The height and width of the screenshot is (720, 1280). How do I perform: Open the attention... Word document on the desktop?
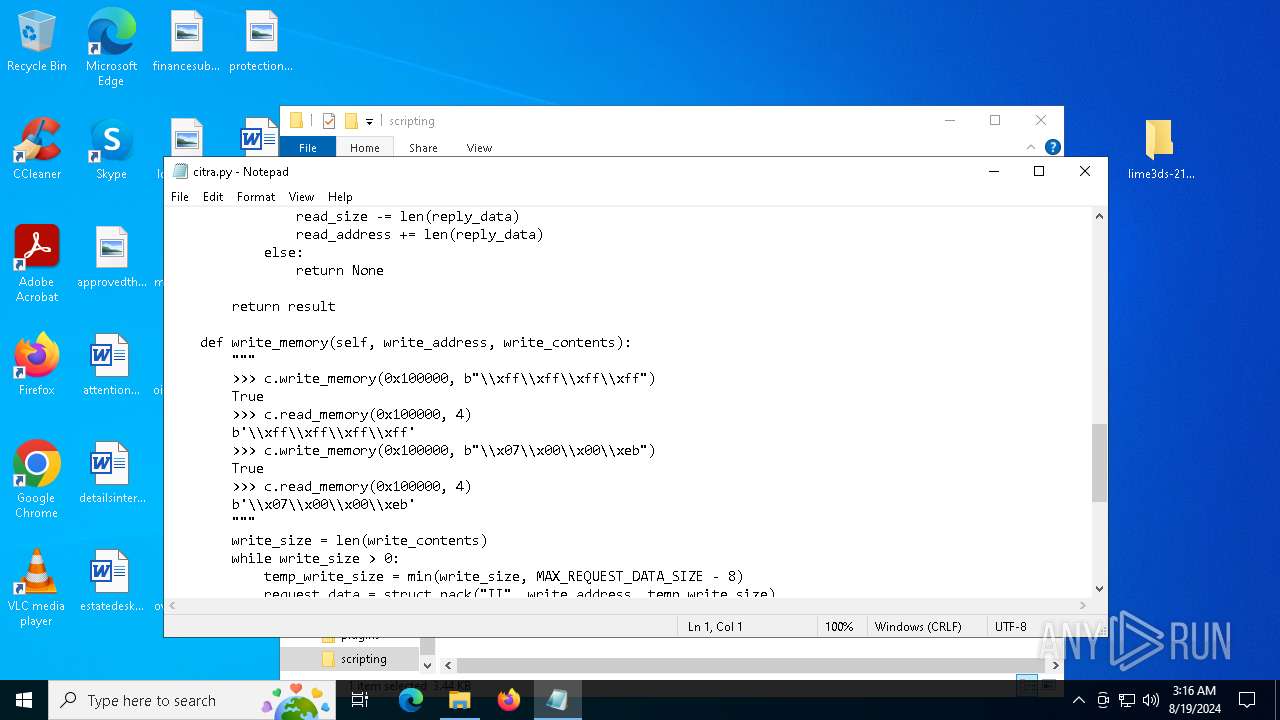(111, 365)
